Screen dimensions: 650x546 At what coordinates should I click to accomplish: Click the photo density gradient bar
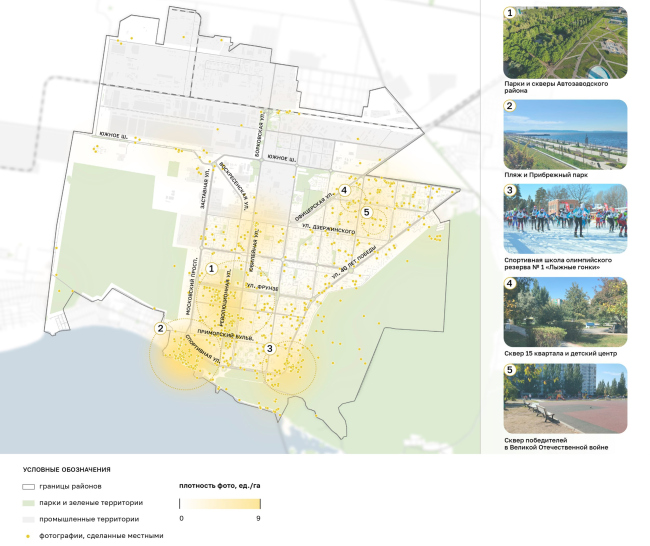220,503
